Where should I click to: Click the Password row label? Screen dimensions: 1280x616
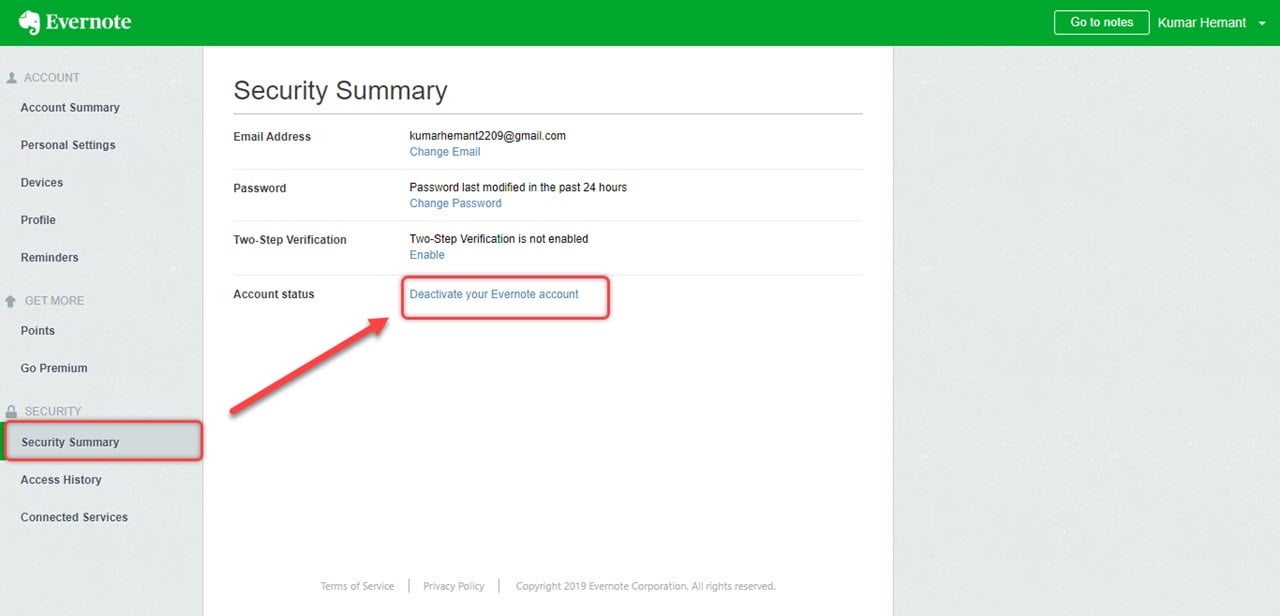click(260, 188)
